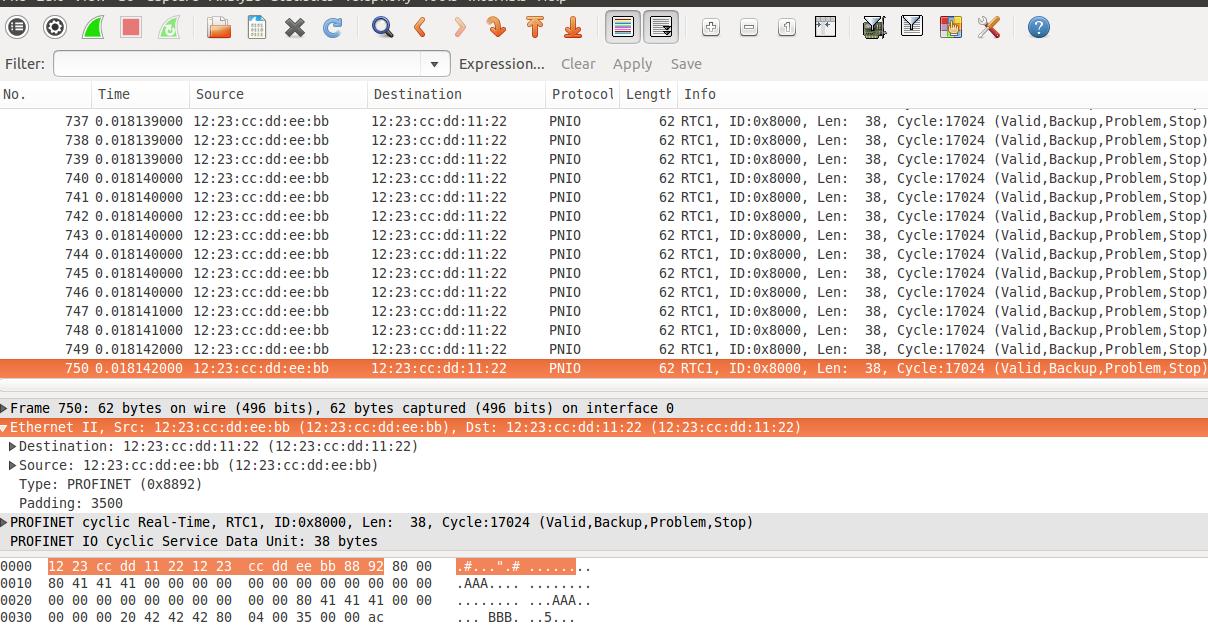Stop the running capture
Screen dimensions: 1208x635
(x=131, y=27)
